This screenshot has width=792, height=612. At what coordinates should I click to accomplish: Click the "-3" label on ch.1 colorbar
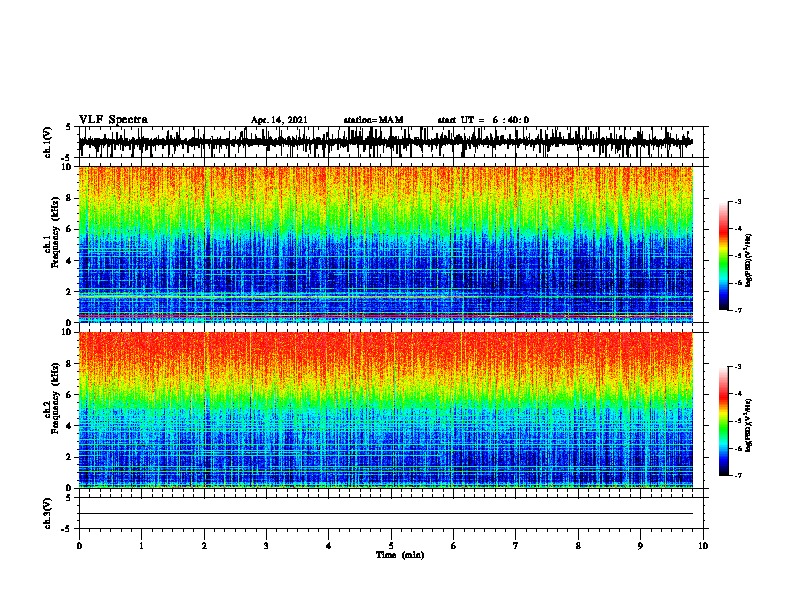click(x=737, y=201)
